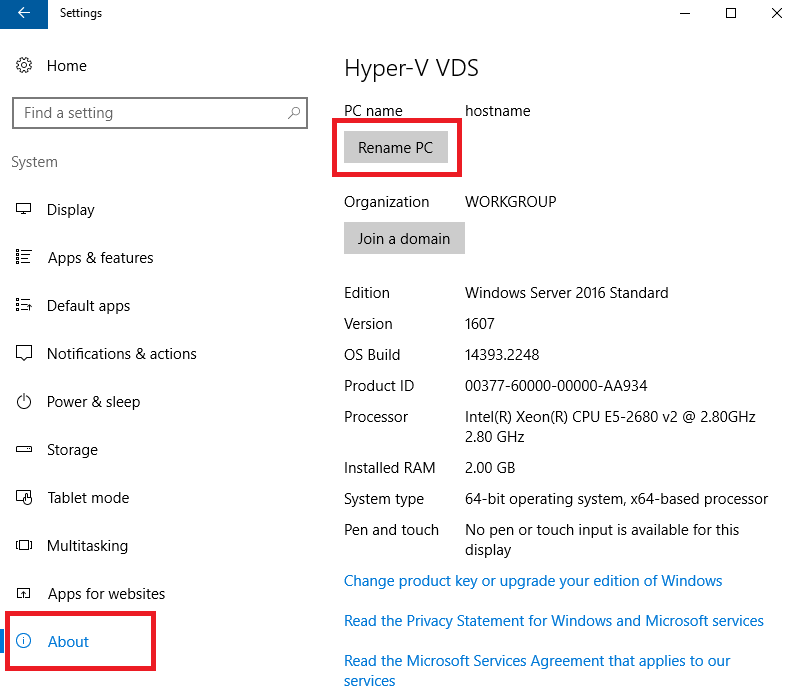799x698 pixels.
Task: Click the About info icon
Action: (x=23, y=641)
